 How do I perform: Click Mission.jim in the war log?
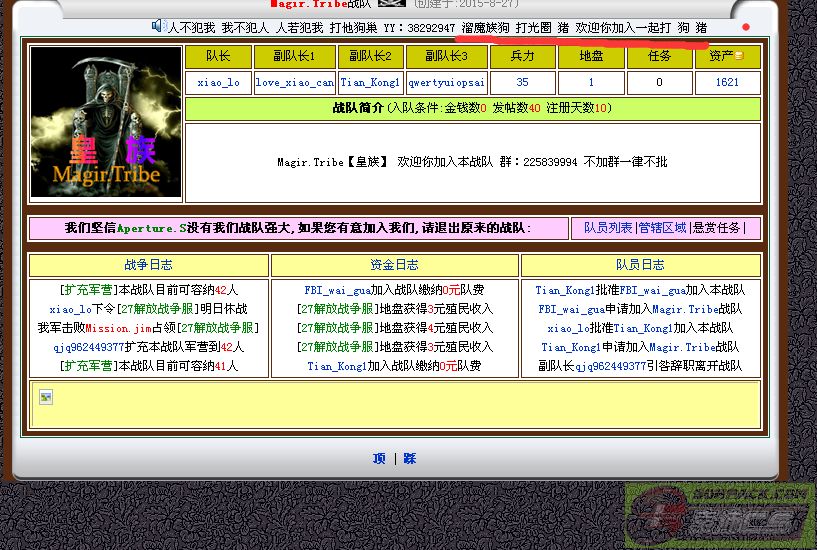[120, 328]
